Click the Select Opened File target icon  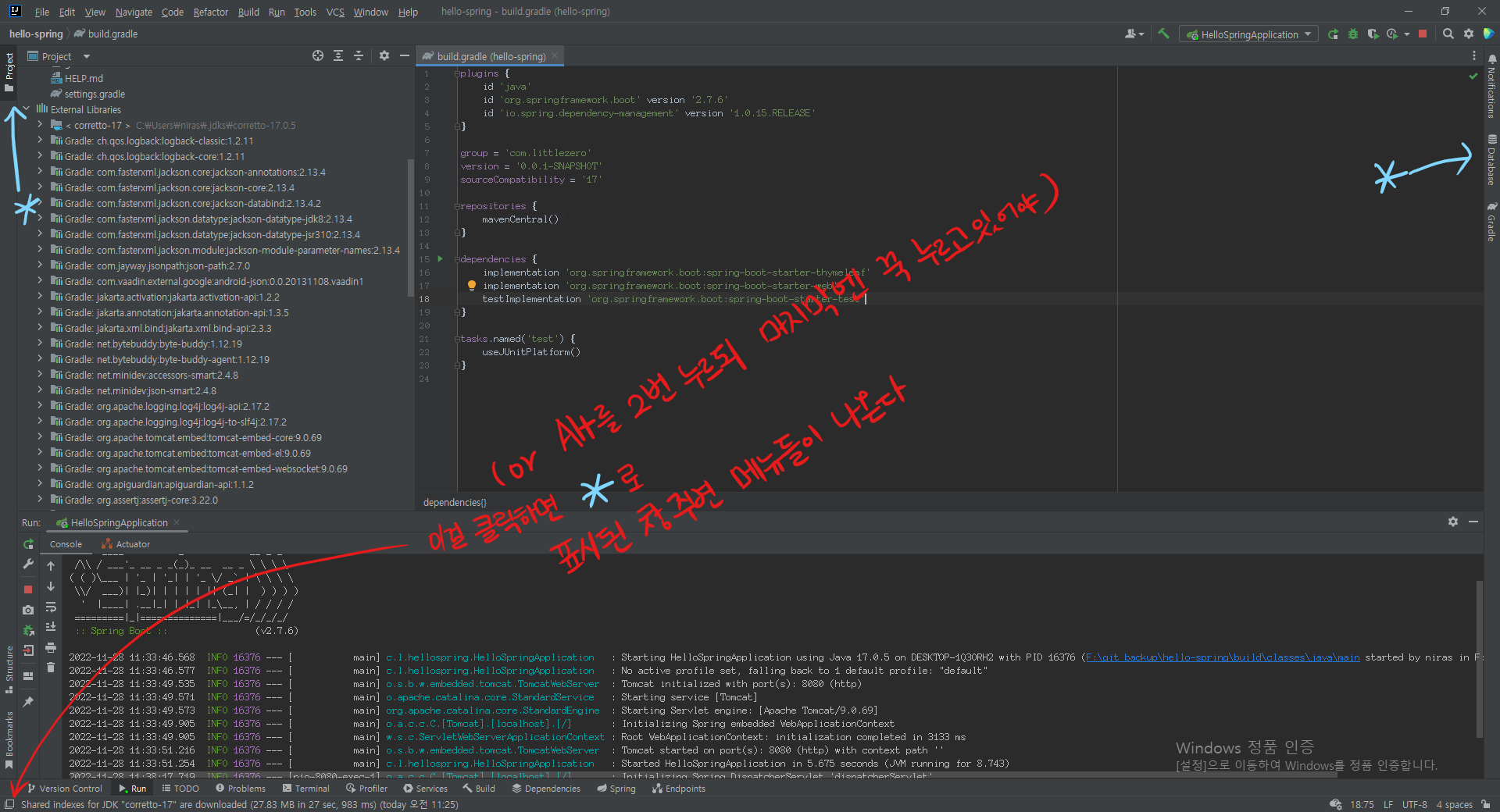(318, 55)
